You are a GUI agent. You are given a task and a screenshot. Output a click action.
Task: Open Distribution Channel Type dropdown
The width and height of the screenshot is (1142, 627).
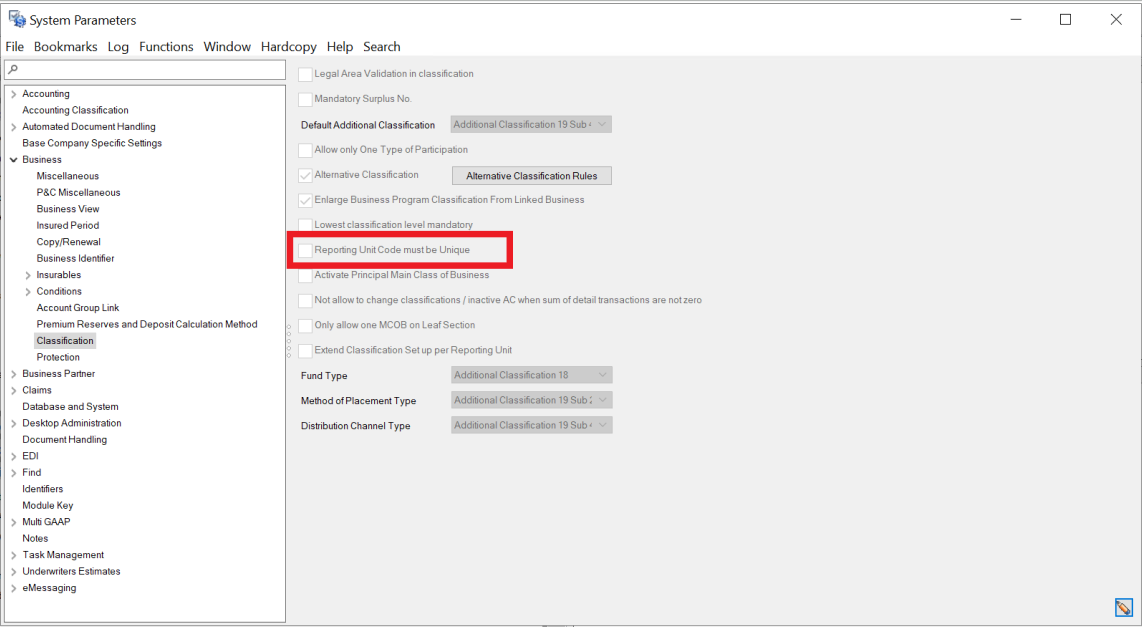531,425
